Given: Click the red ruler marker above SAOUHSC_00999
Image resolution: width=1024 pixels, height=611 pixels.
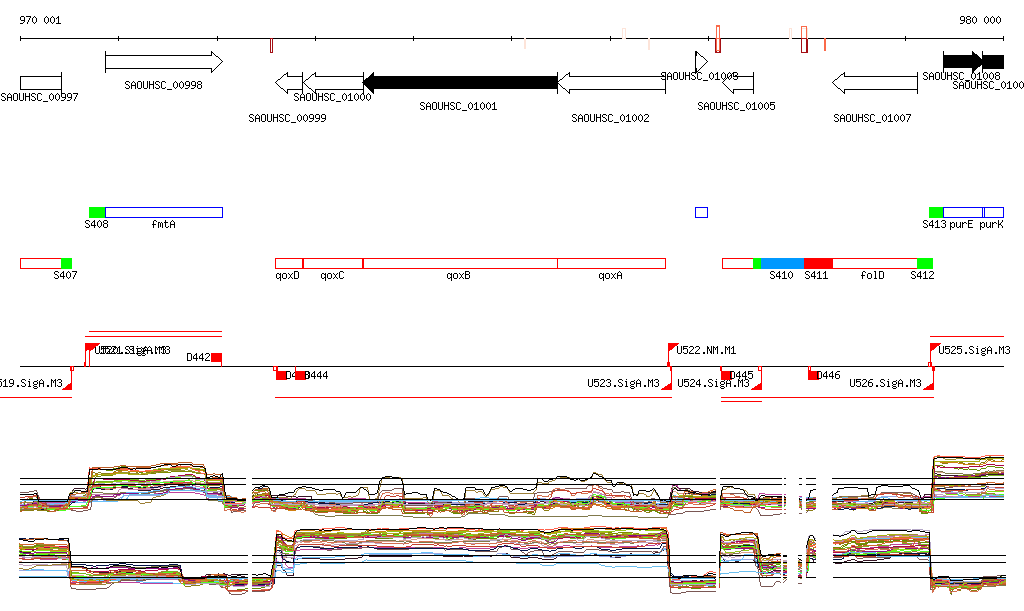Looking at the screenshot, I should click(271, 46).
